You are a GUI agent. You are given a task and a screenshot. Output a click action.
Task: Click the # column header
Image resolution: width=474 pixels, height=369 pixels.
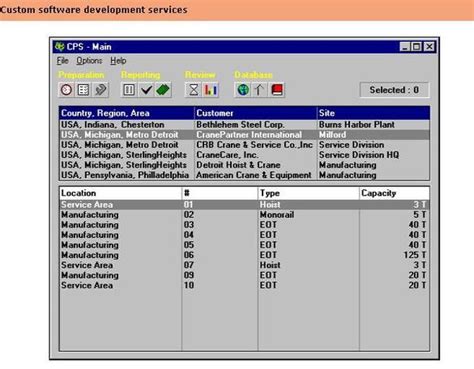pyautogui.click(x=220, y=193)
